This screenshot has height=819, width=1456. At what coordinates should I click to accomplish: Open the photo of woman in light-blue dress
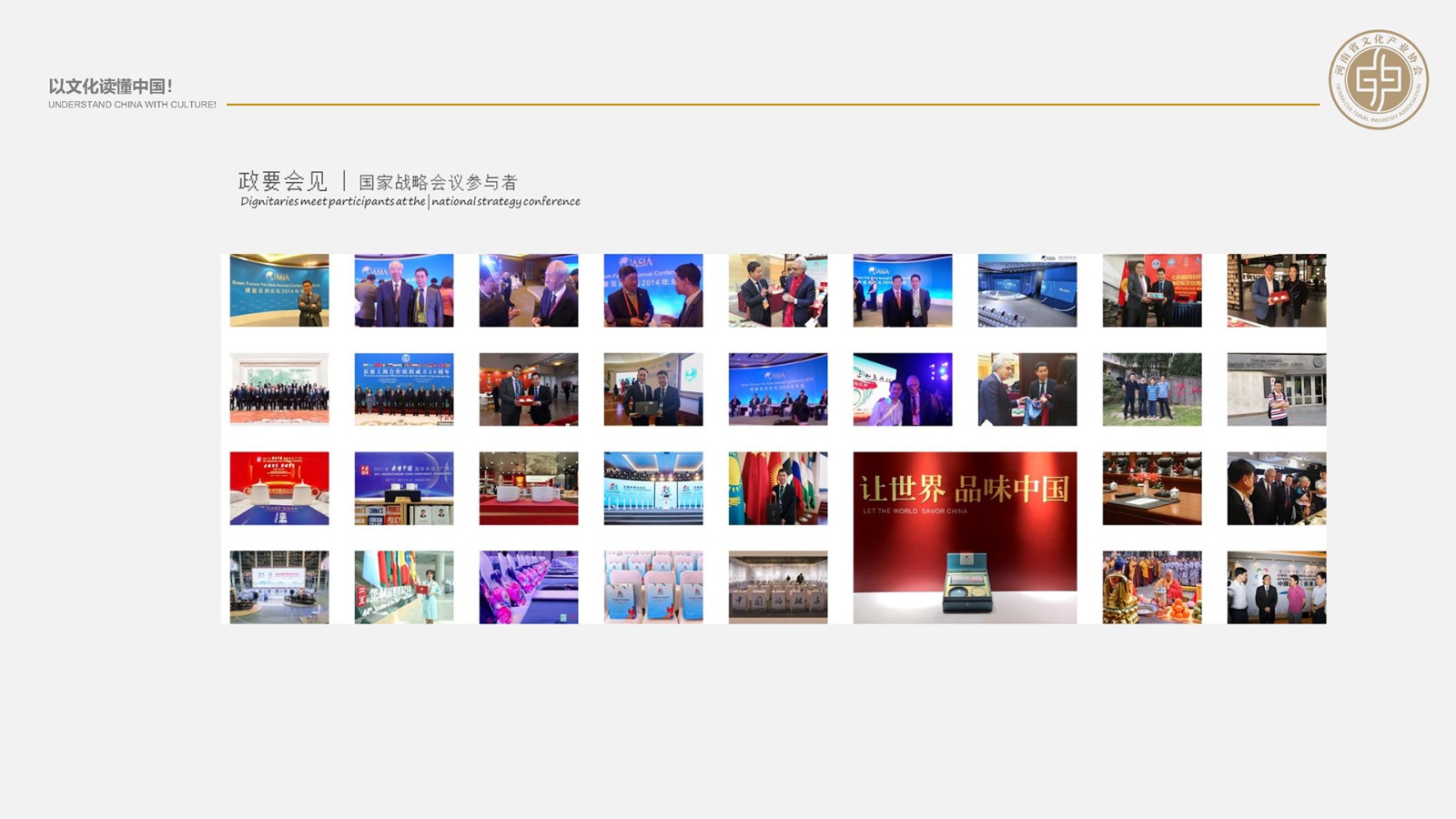[x=404, y=587]
